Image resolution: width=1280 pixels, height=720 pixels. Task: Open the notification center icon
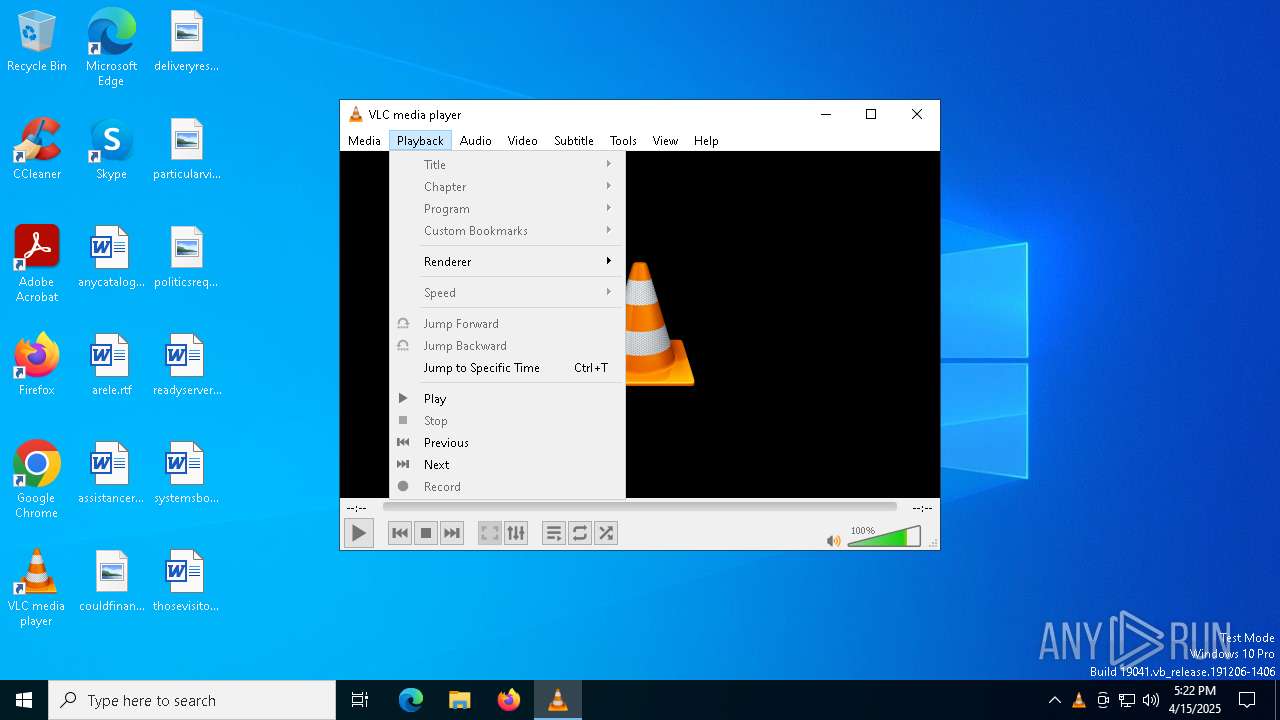(x=1247, y=700)
